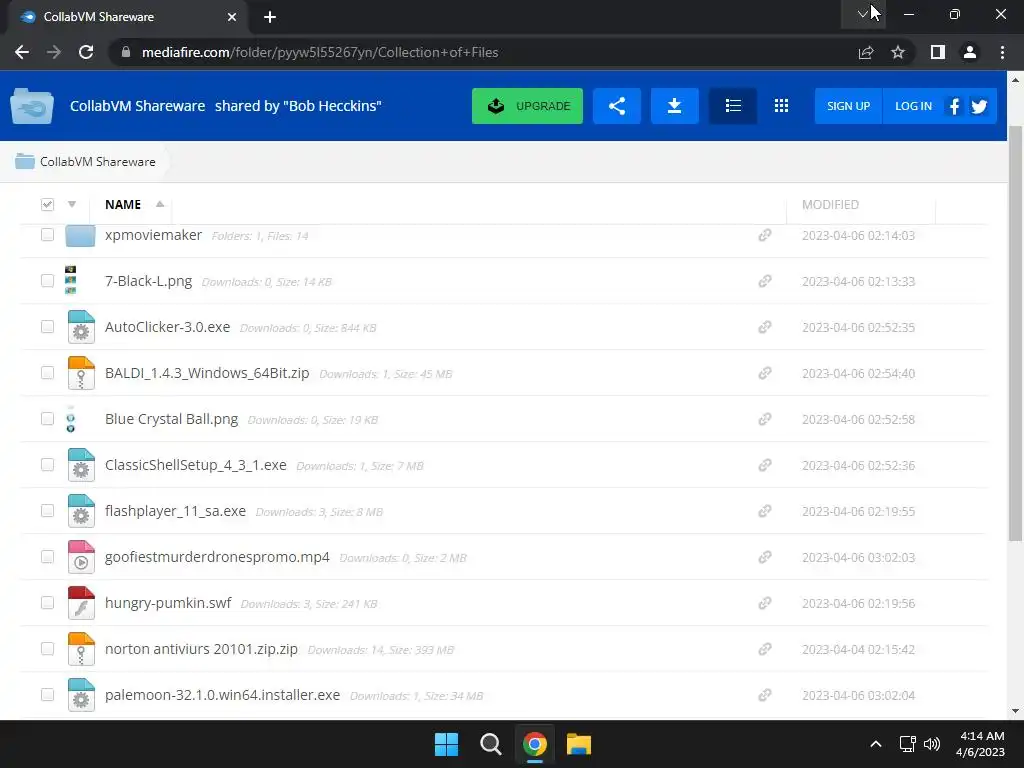Open the tab search dropdown chevron
The image size is (1024, 768).
pos(862,14)
